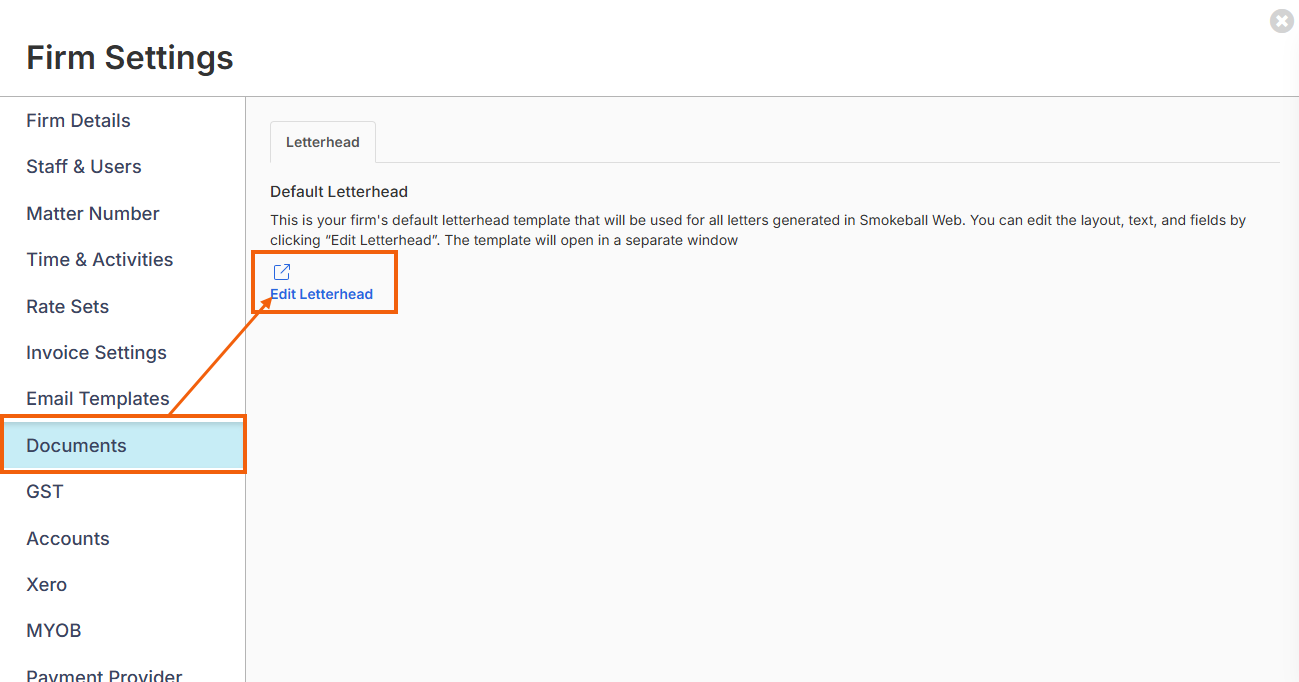Screen dimensions: 1299x682
Task: Go to Accounts settings
Action: [68, 539]
